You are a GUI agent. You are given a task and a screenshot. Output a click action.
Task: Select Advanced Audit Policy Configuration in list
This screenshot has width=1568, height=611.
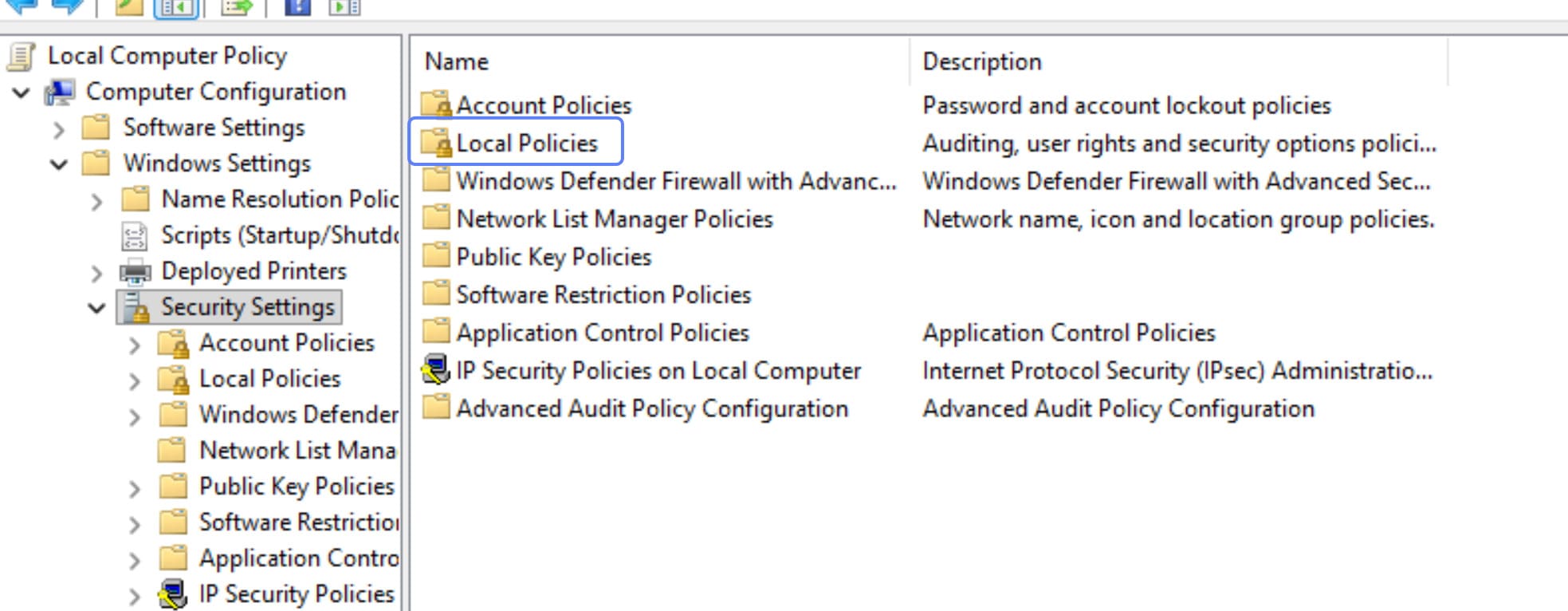pos(651,408)
